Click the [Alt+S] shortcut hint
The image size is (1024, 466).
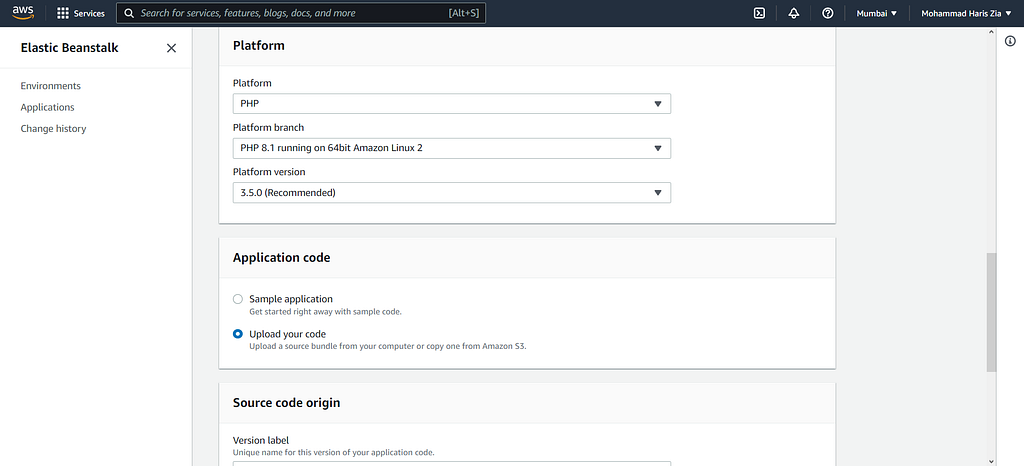(x=464, y=13)
